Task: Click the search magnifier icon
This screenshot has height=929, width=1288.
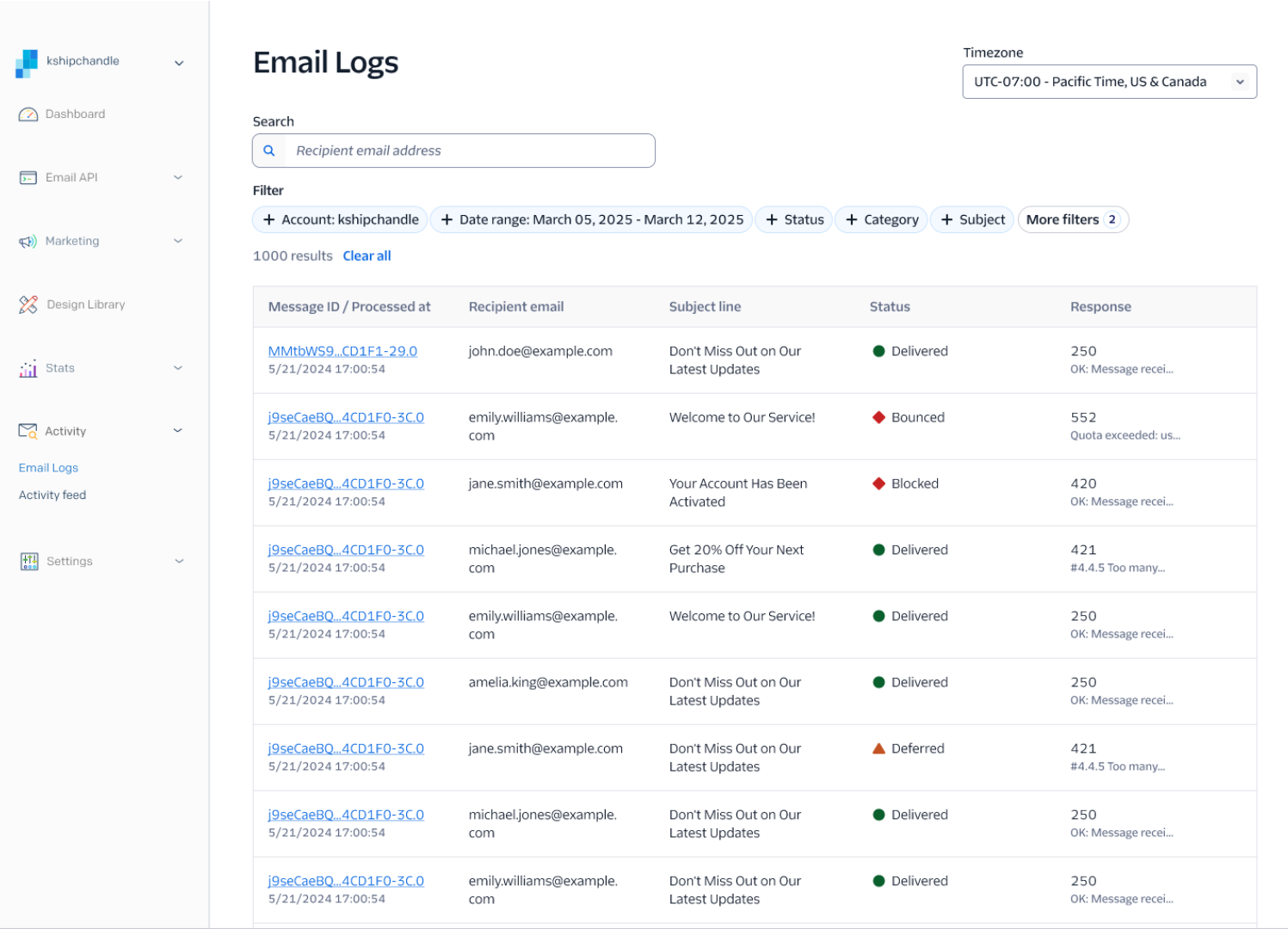Action: pyautogui.click(x=269, y=151)
